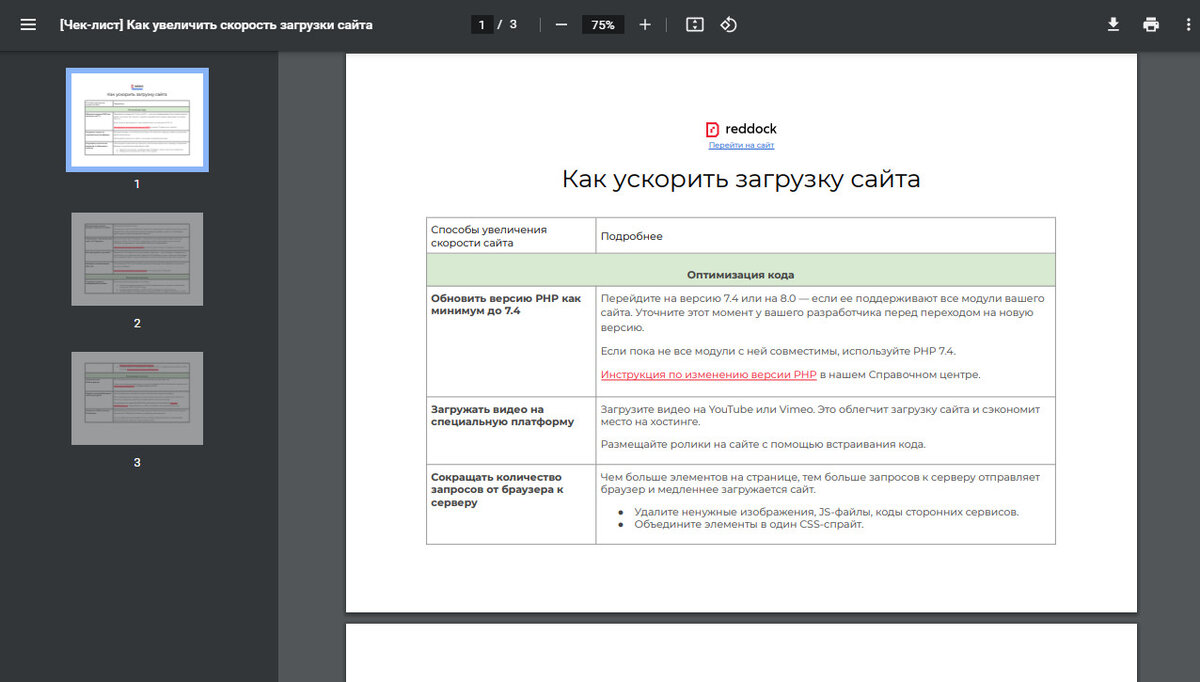
Task: Click the "Подробнее" table header cell
Action: [x=631, y=237]
